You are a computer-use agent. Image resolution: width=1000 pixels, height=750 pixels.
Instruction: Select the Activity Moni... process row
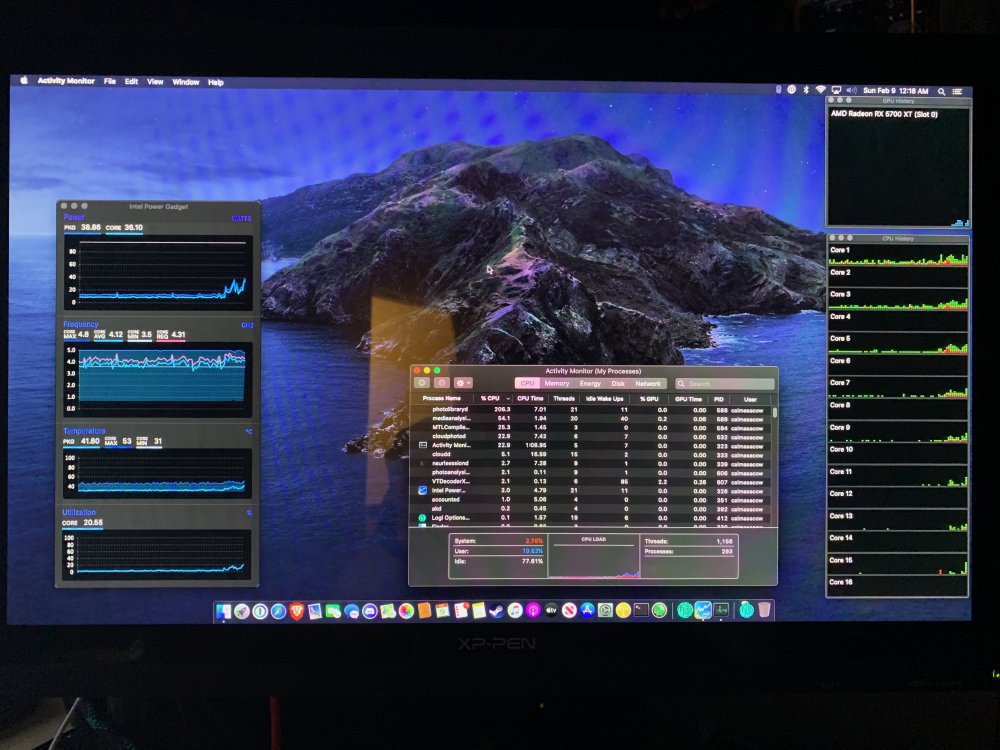coord(592,445)
